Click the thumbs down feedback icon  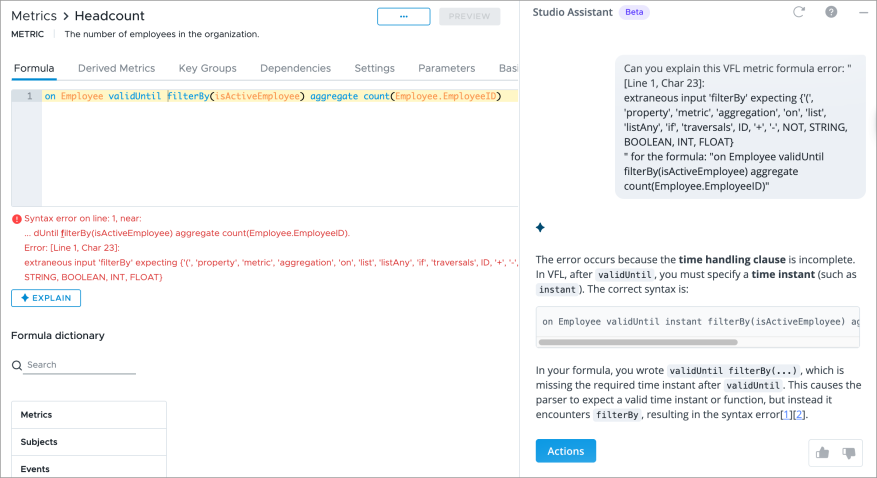(x=849, y=452)
